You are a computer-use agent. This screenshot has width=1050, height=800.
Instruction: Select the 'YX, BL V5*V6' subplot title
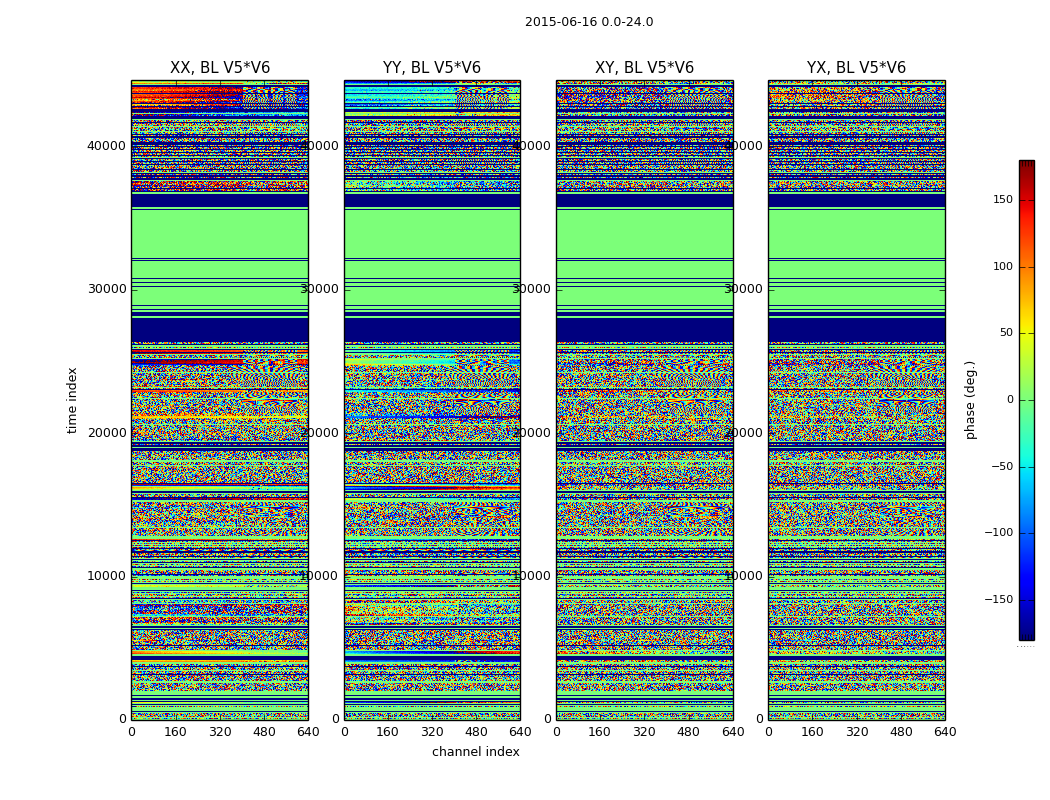pyautogui.click(x=856, y=68)
